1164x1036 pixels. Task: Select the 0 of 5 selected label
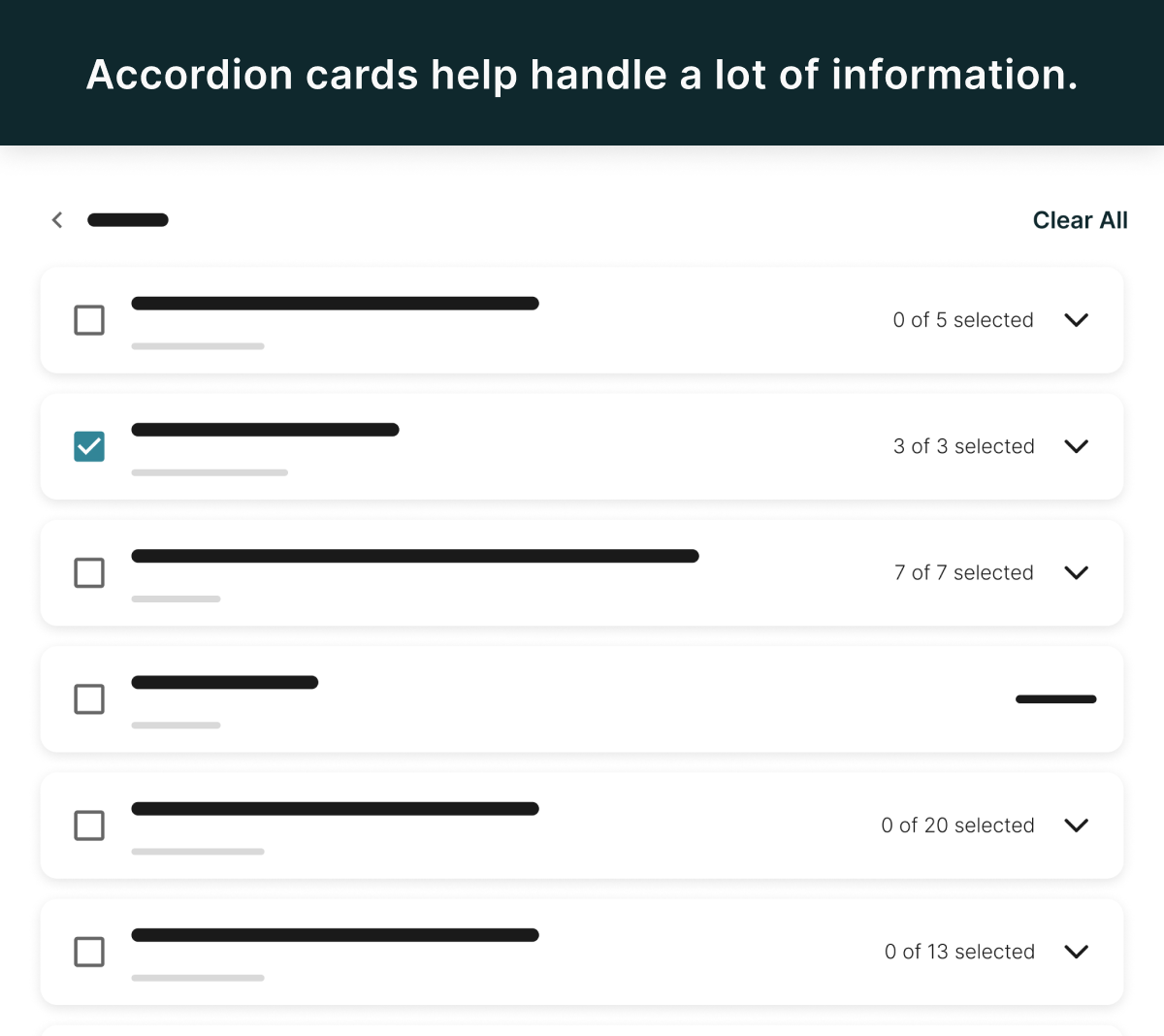pyautogui.click(x=962, y=320)
